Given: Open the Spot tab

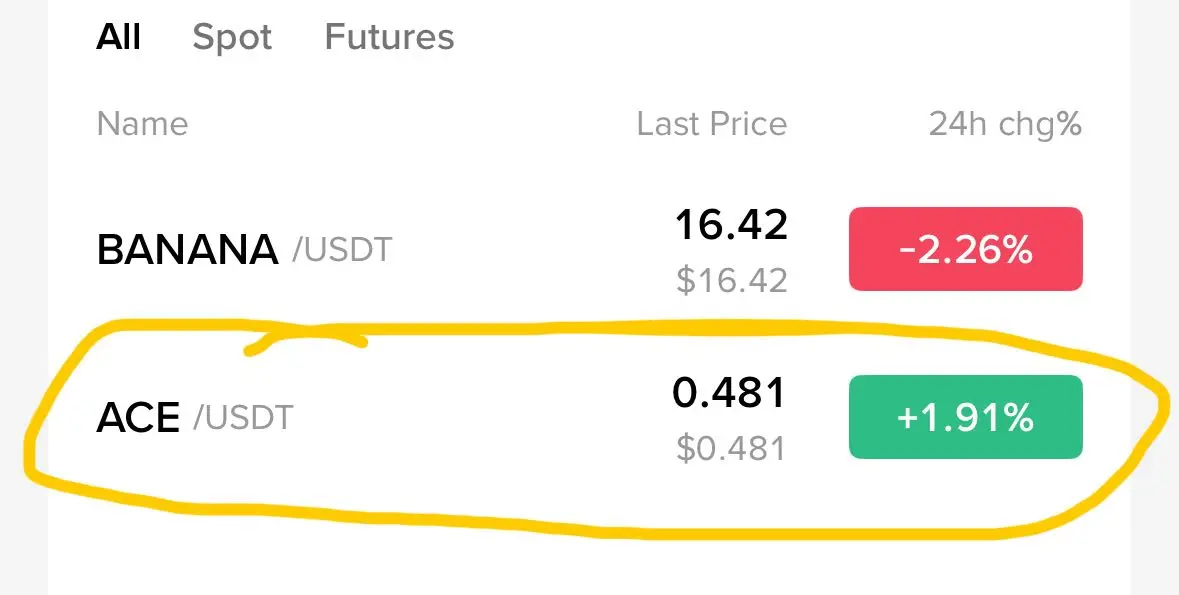Looking at the screenshot, I should 232,38.
